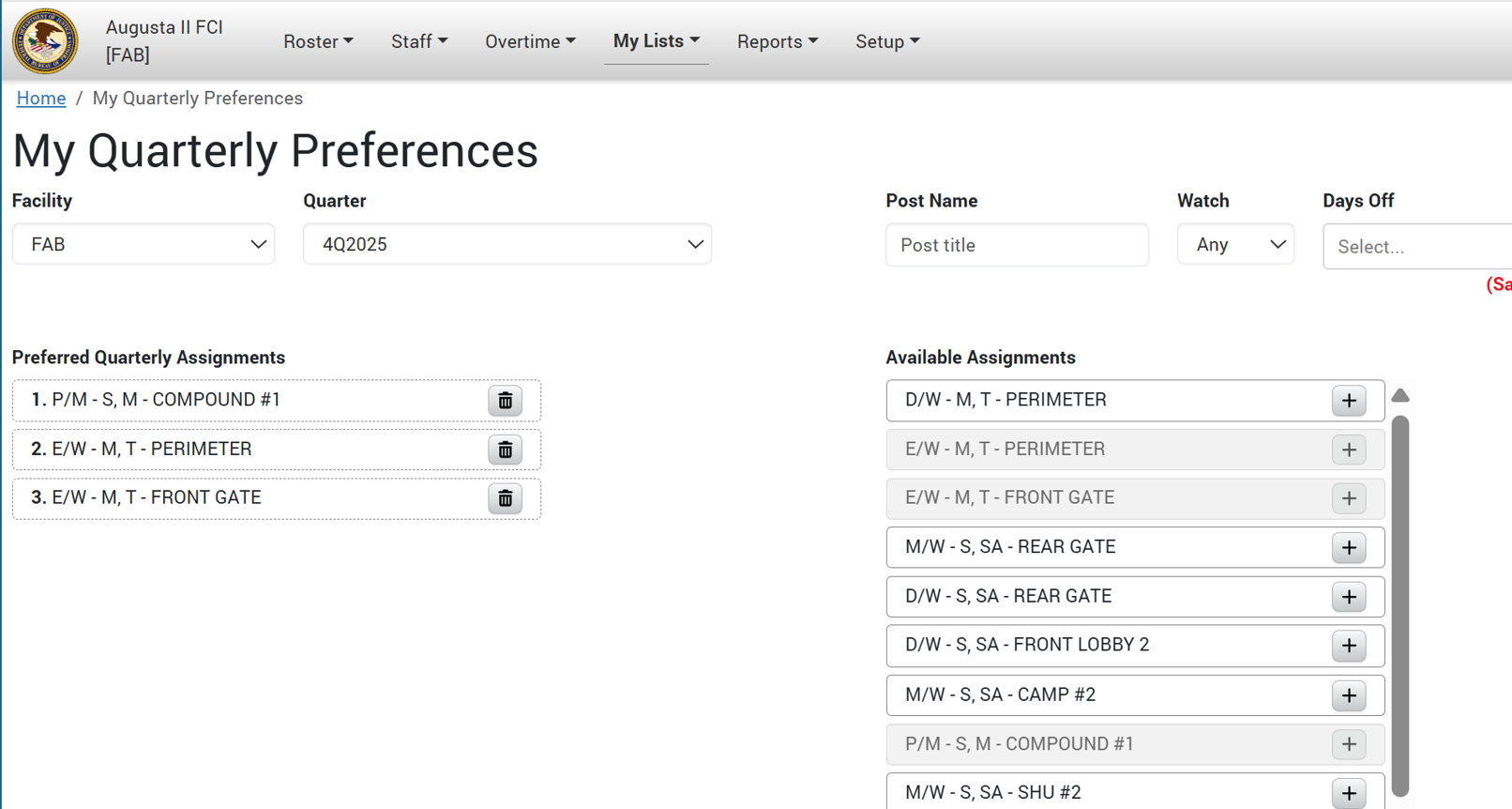
Task: Add D/W FRONT LOBBY 2 to preferences
Action: [x=1349, y=646]
